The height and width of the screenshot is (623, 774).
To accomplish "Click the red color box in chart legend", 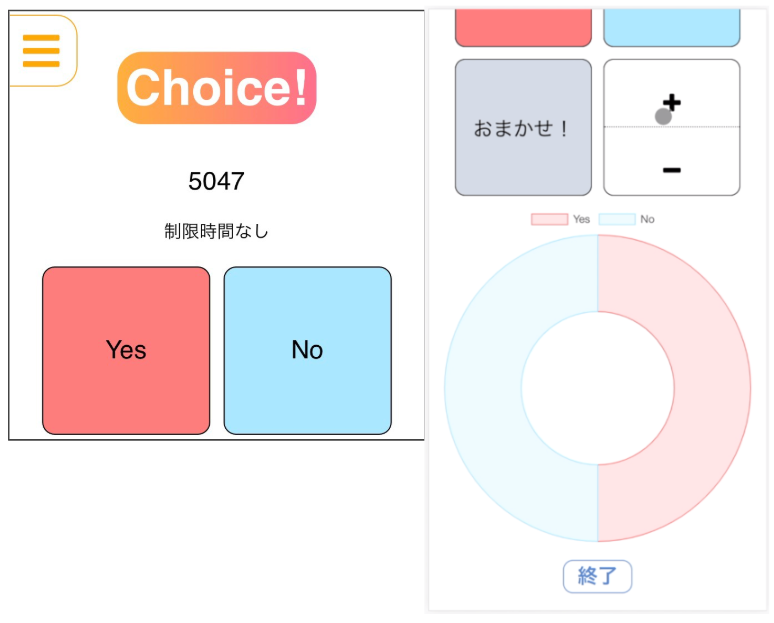I will [549, 219].
